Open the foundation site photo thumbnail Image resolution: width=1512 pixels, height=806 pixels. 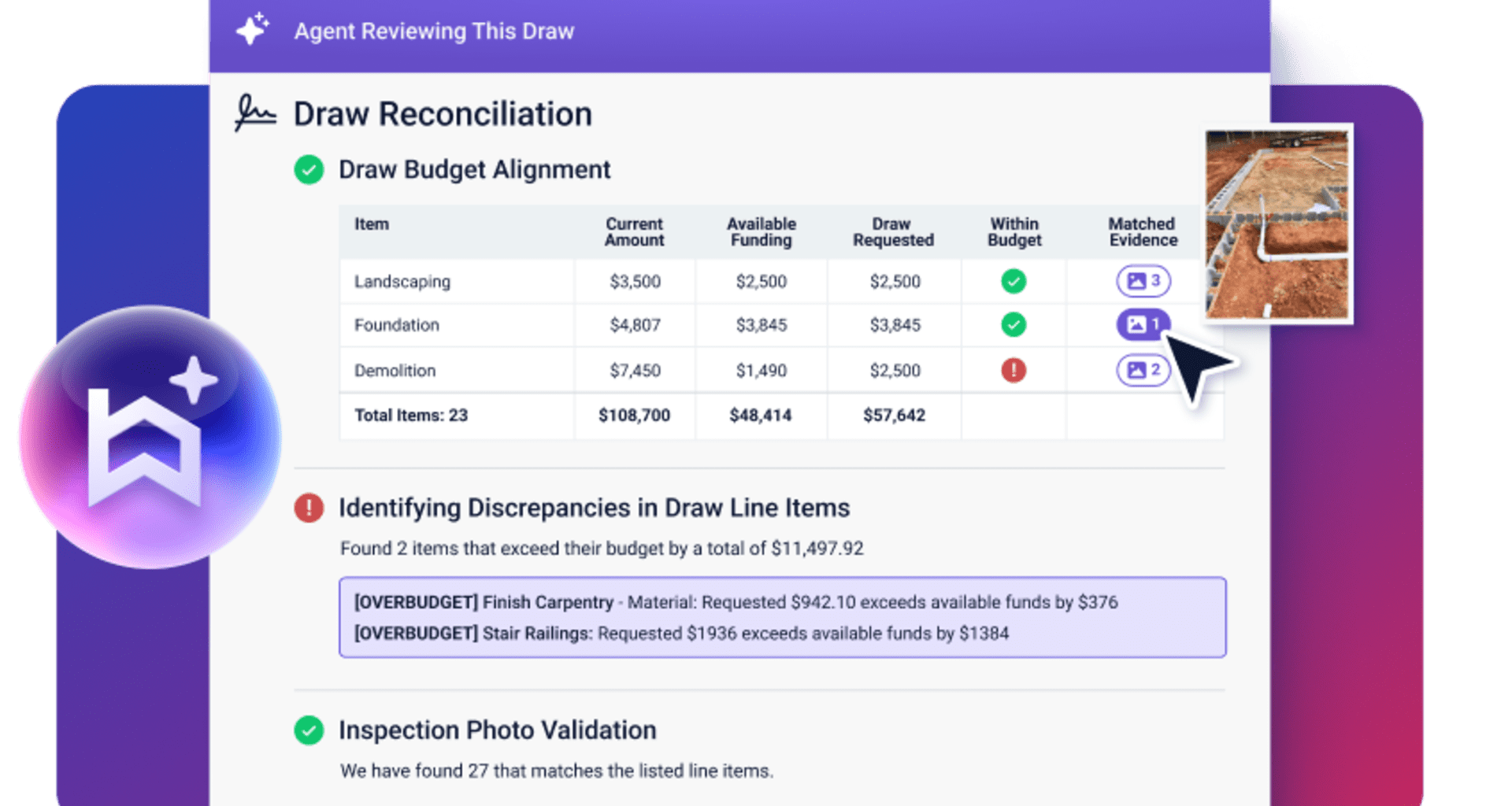[x=1277, y=224]
